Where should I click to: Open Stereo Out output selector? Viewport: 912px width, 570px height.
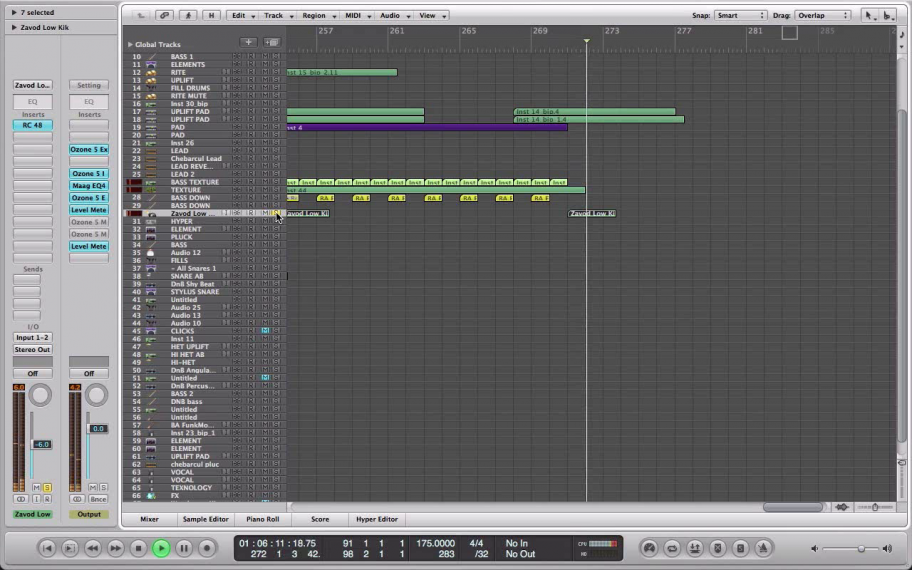coord(33,350)
